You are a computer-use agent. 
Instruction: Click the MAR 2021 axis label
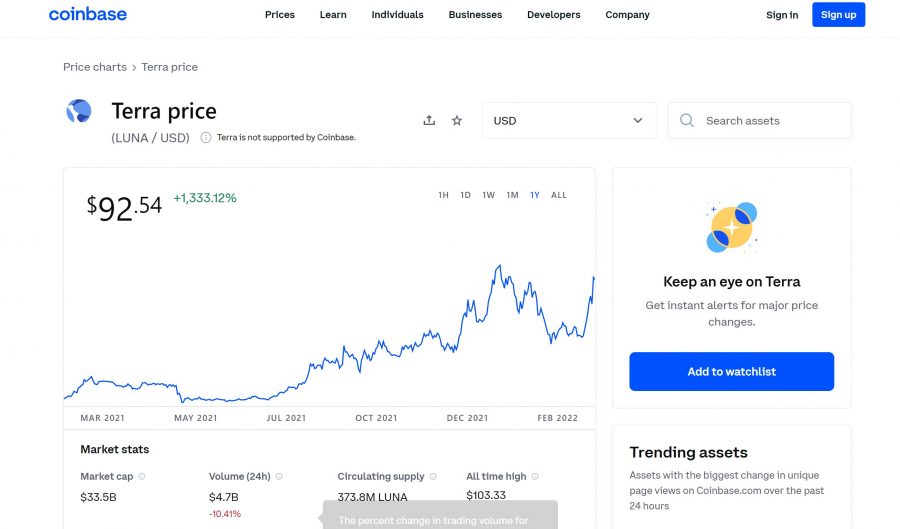[102, 418]
